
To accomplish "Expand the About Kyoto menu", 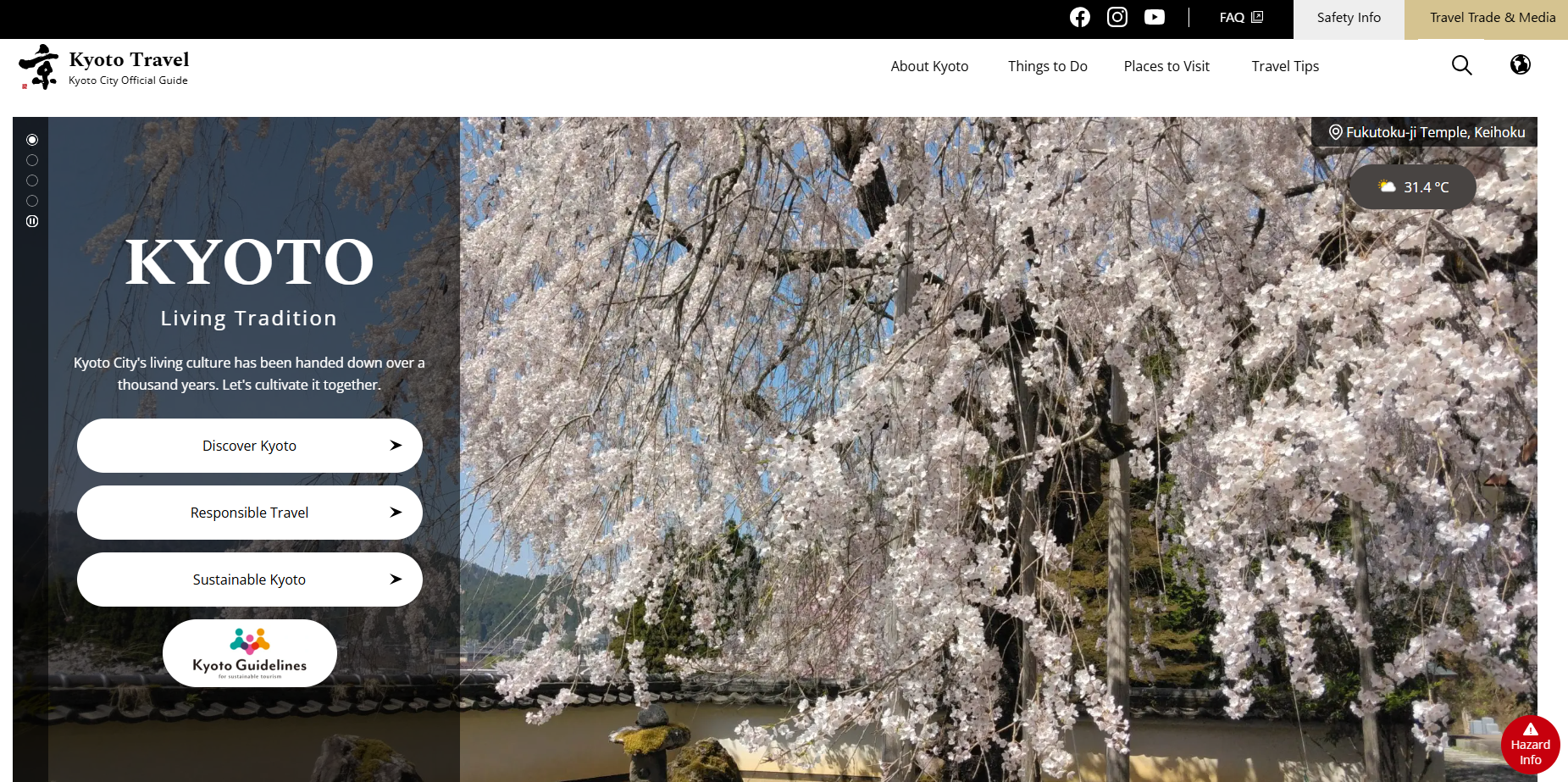I will 929,66.
